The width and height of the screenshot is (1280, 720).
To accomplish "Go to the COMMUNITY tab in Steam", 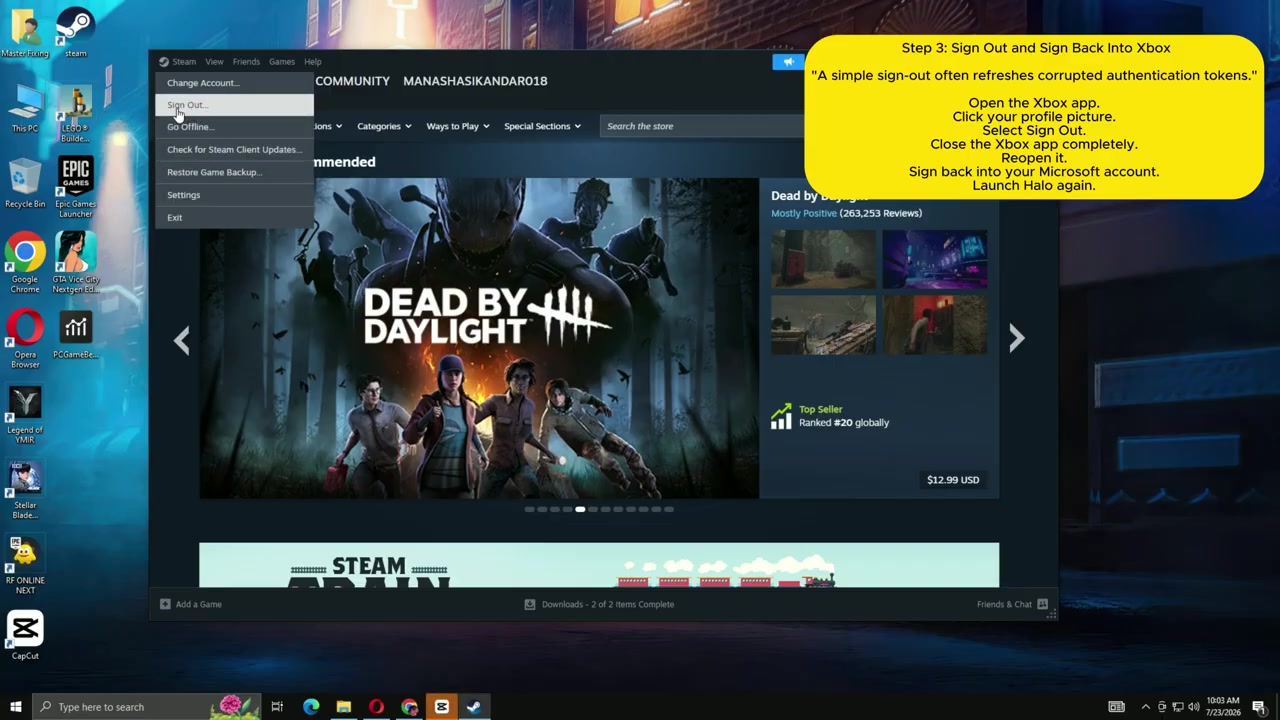I will click(352, 81).
